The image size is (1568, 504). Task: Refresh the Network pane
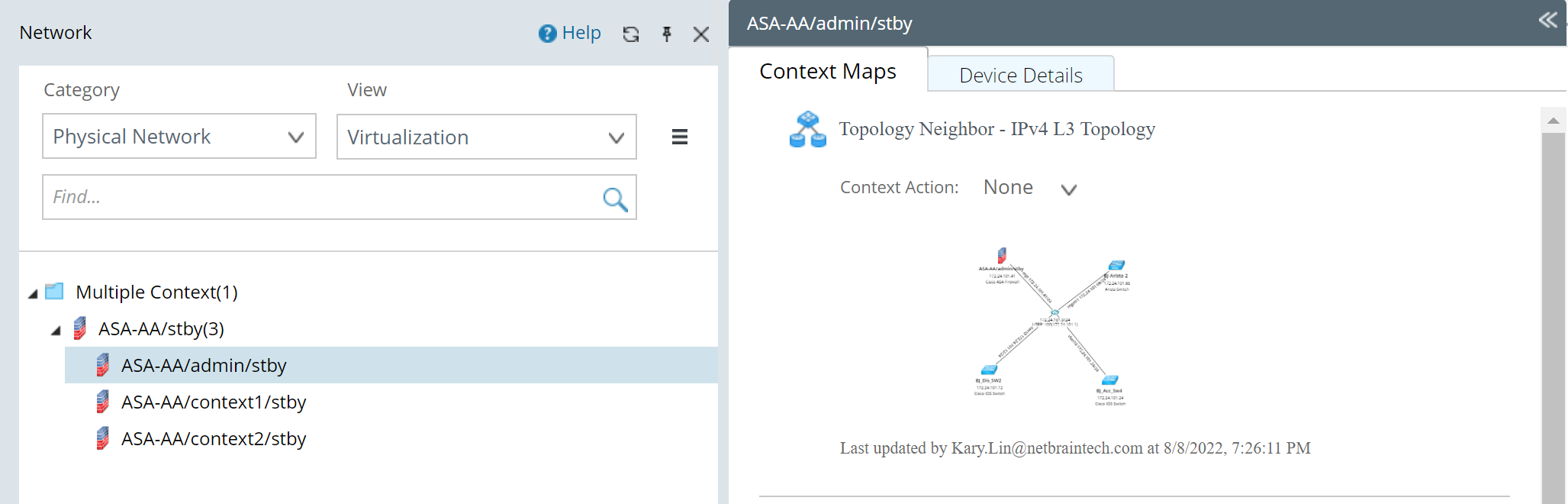(631, 34)
